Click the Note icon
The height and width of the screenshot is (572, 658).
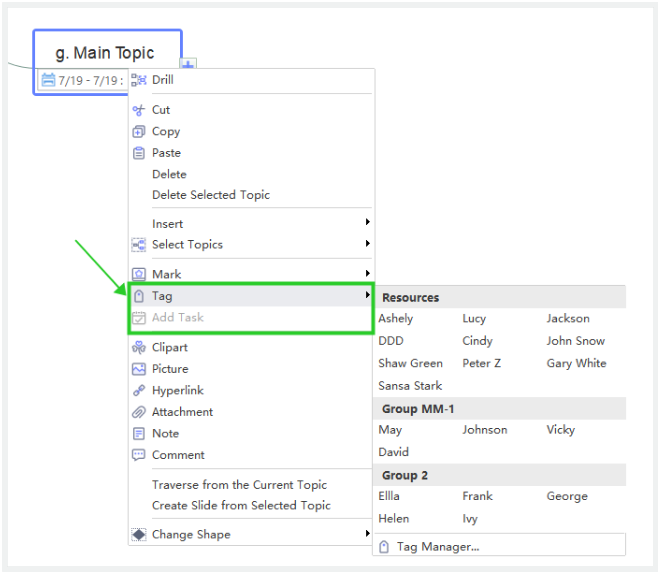point(138,434)
